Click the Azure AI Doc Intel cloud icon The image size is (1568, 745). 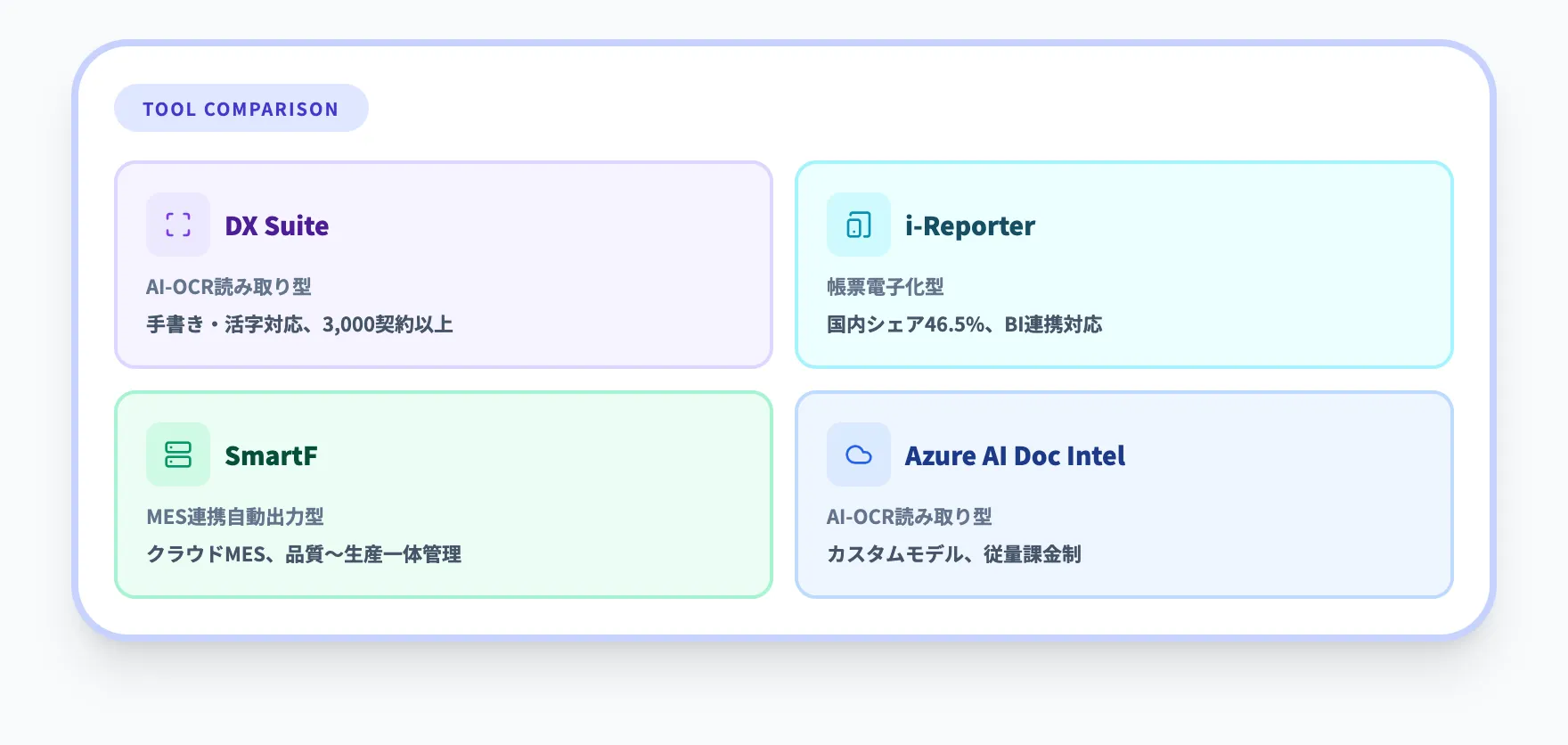point(859,454)
